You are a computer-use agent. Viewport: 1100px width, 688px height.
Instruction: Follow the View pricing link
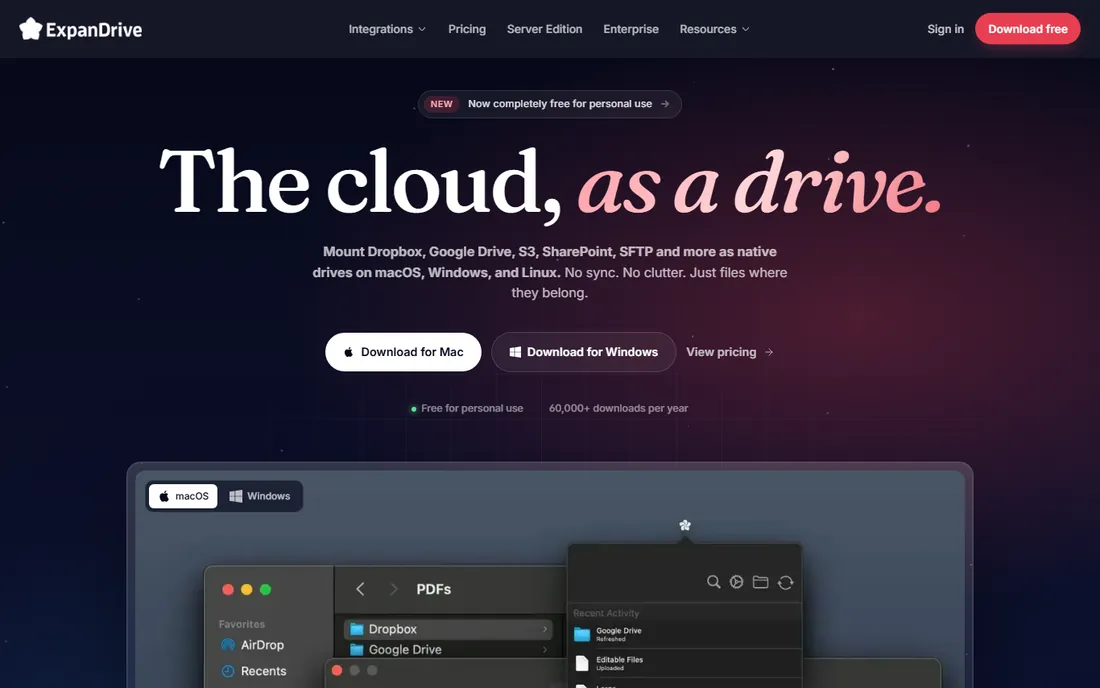pyautogui.click(x=730, y=352)
